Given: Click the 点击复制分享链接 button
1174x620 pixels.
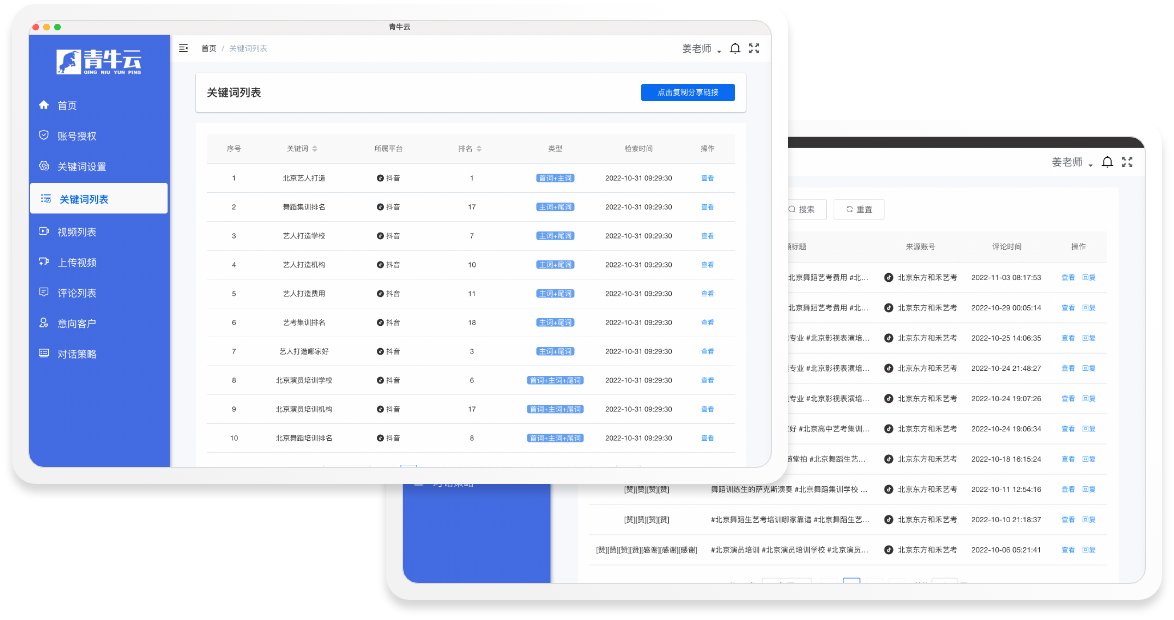Looking at the screenshot, I should click(688, 92).
